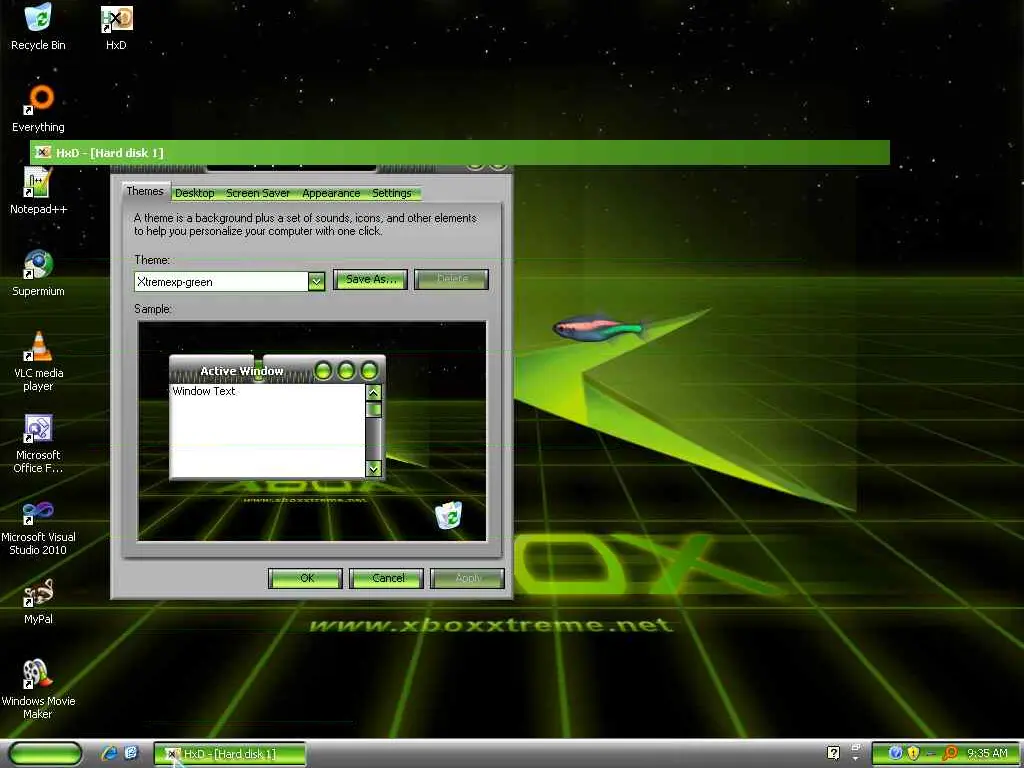Click the blue round tray icon
Screen dimensions: 1024x768
click(x=896, y=753)
